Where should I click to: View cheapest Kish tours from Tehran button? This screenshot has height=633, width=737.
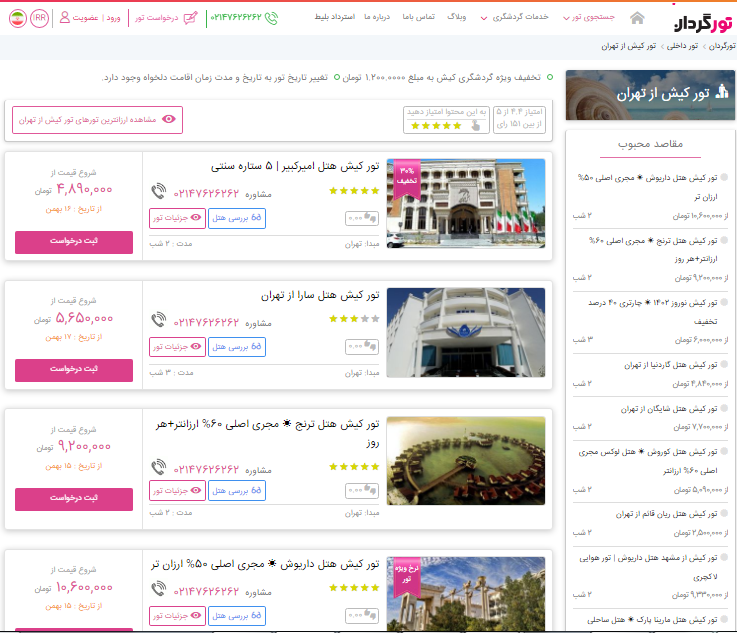coord(97,120)
